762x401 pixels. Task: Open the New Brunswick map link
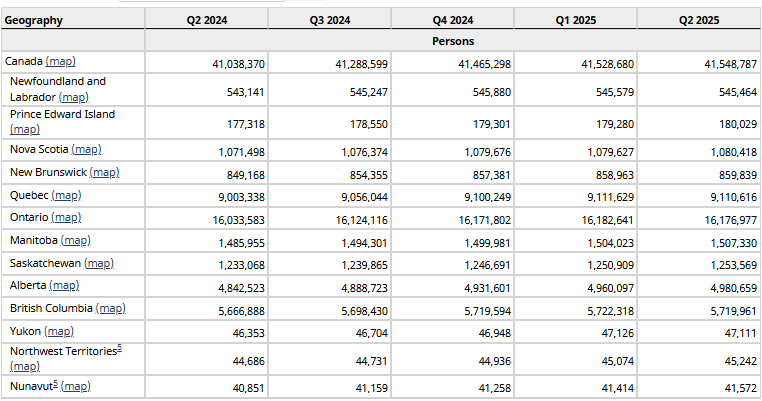[x=104, y=173]
